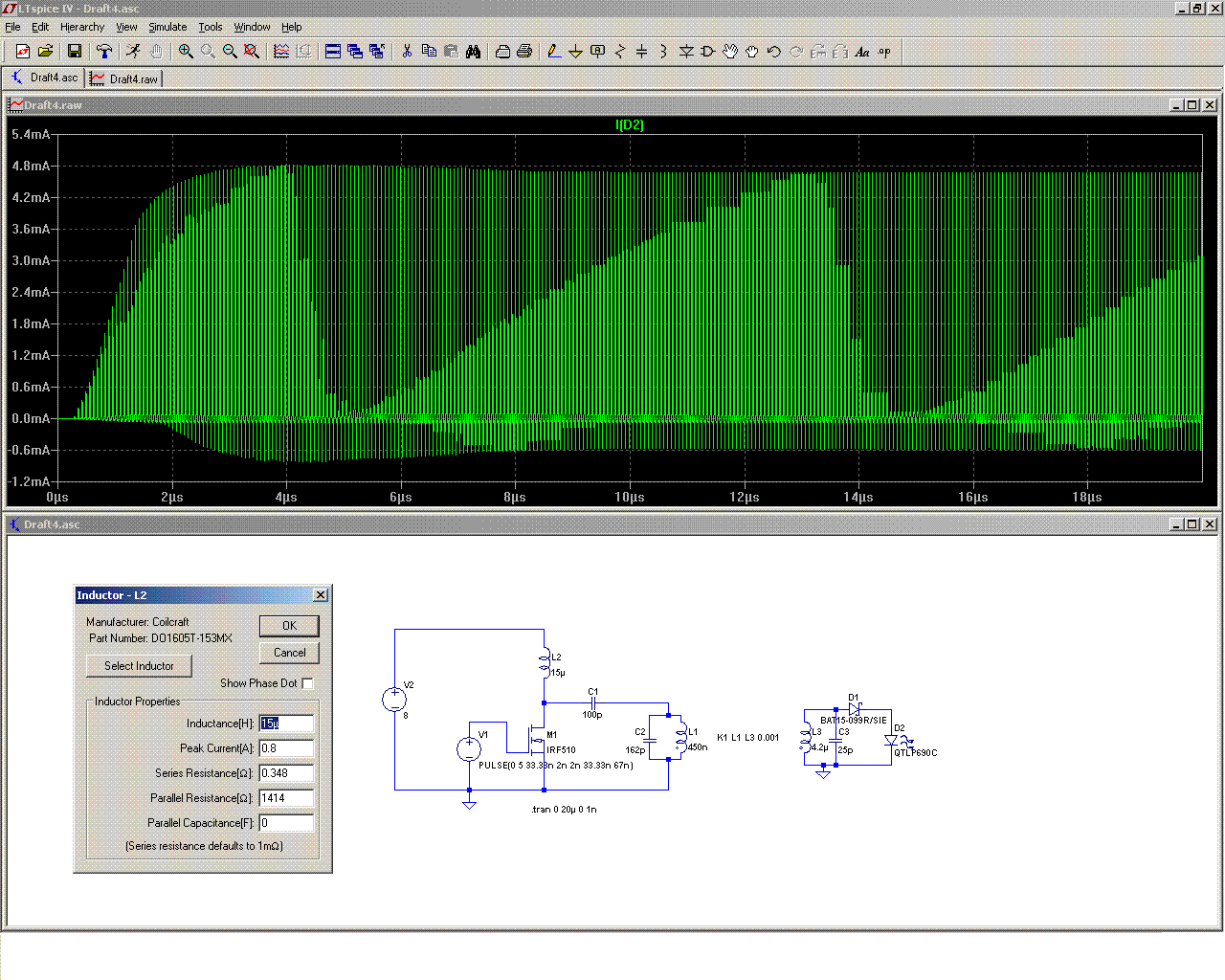
Task: Open the control panel hammer icon
Action: (104, 52)
